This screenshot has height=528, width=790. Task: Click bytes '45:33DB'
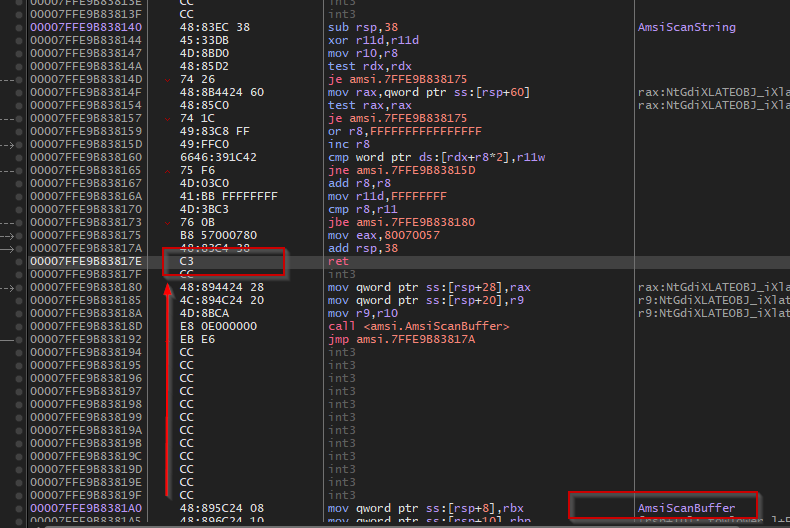point(204,40)
